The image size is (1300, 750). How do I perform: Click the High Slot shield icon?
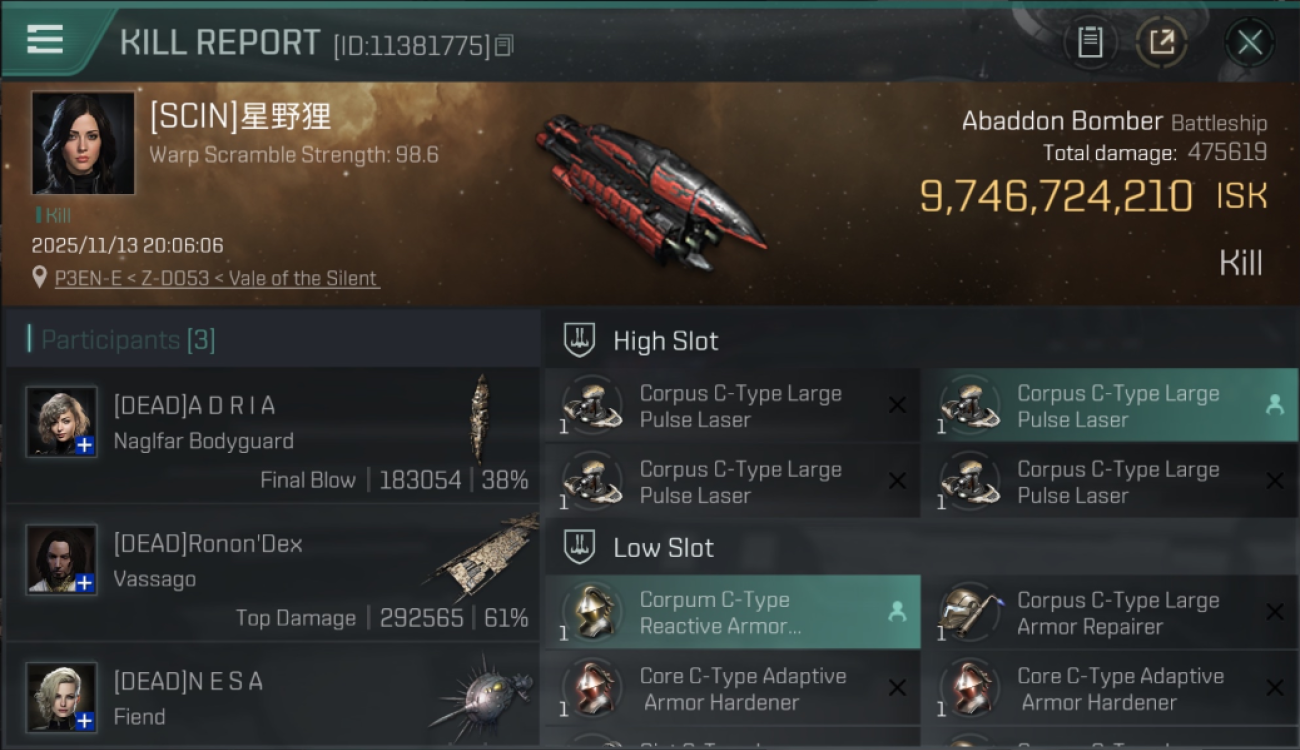coord(580,340)
